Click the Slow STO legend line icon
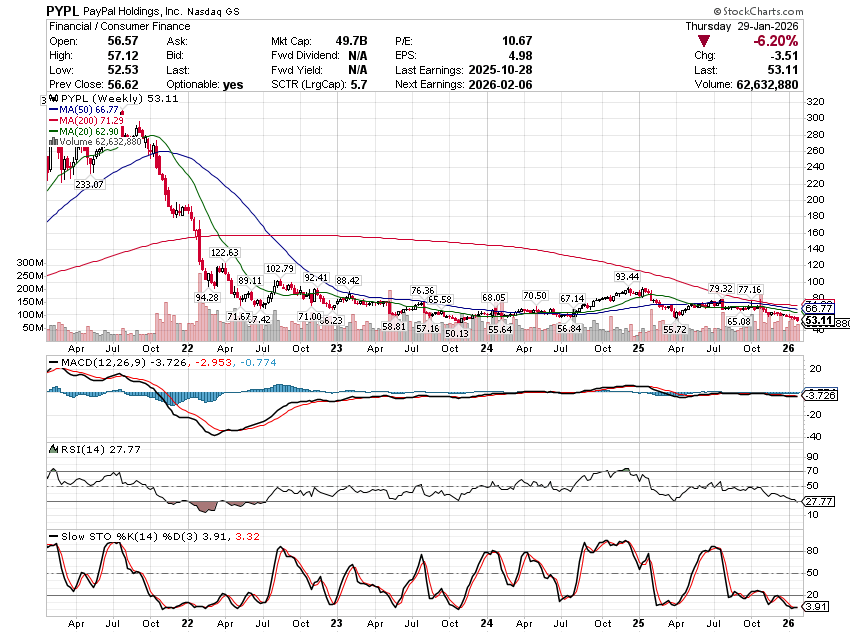The height and width of the screenshot is (633, 850). [51, 537]
